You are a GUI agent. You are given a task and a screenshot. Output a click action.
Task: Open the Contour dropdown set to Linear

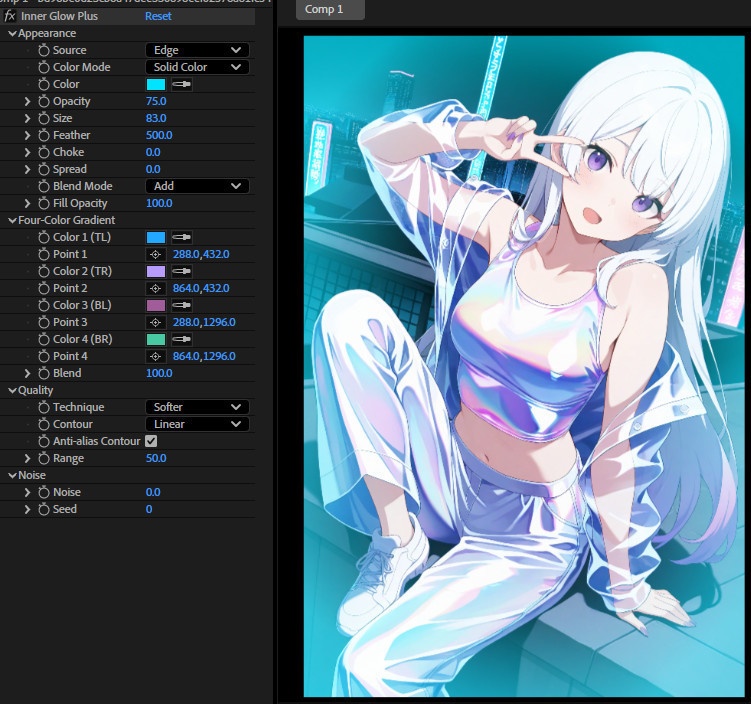[197, 424]
